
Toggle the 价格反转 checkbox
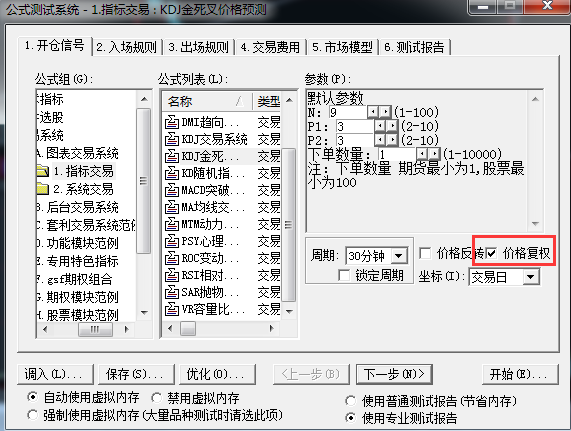[x=425, y=253]
